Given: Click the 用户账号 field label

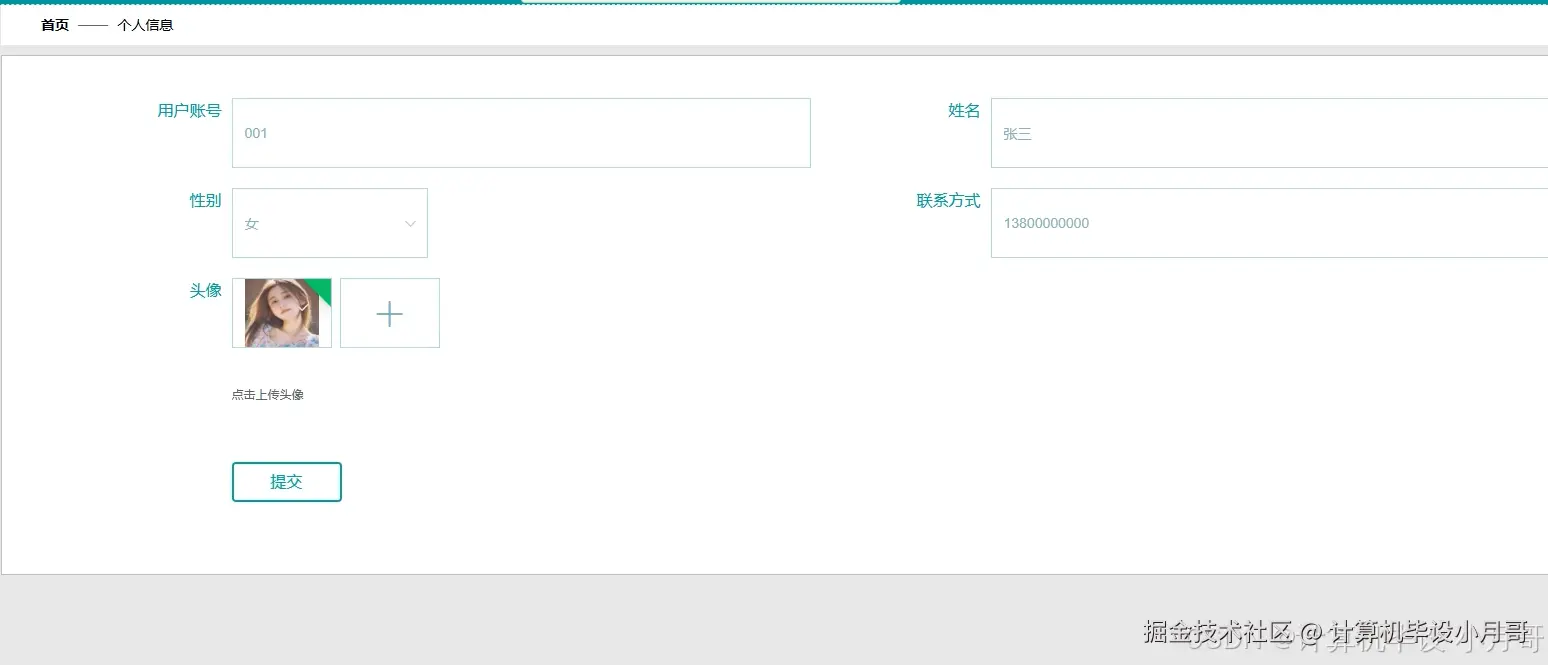Looking at the screenshot, I should [x=189, y=111].
